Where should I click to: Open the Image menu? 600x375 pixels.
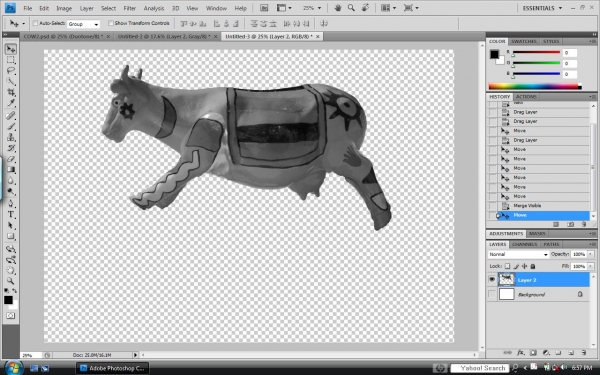click(x=64, y=8)
